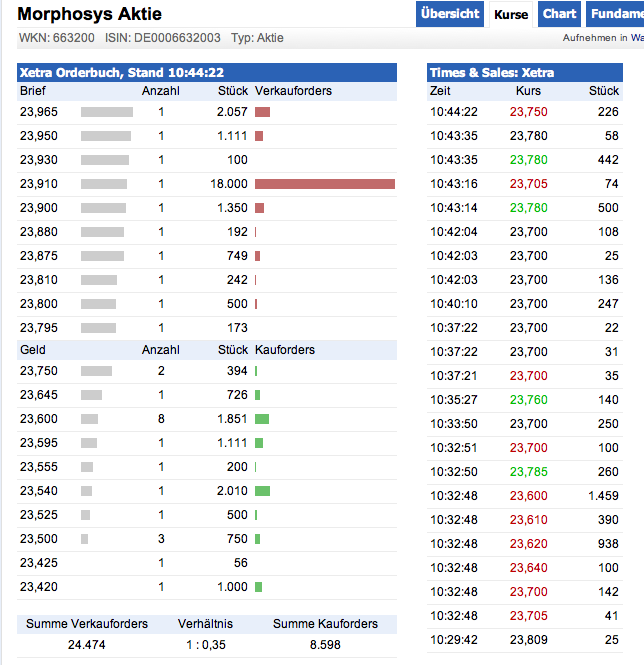644x665 pixels.
Task: Open the Übersicht tab
Action: coord(450,14)
